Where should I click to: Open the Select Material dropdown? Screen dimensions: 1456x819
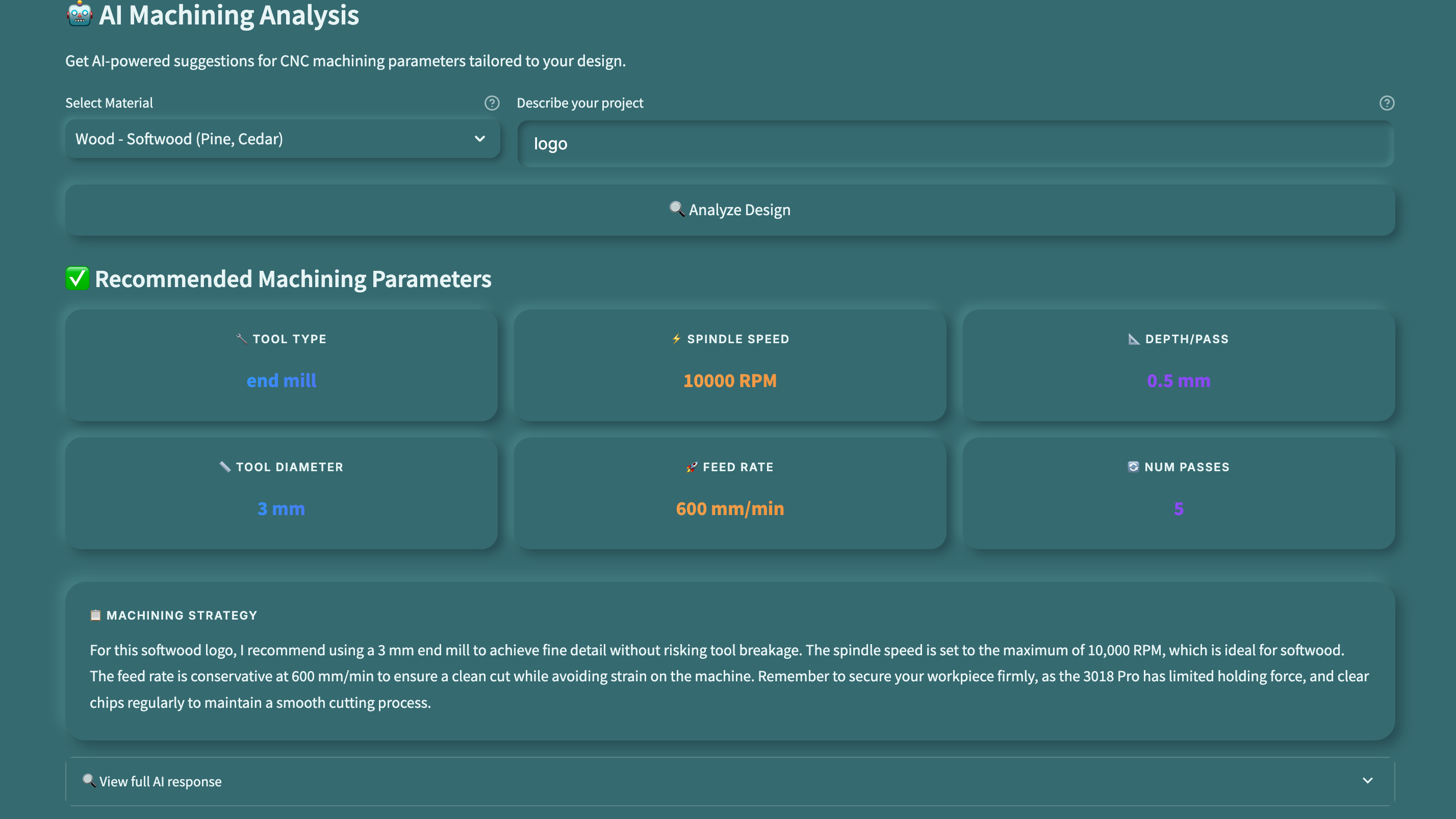[x=282, y=139]
